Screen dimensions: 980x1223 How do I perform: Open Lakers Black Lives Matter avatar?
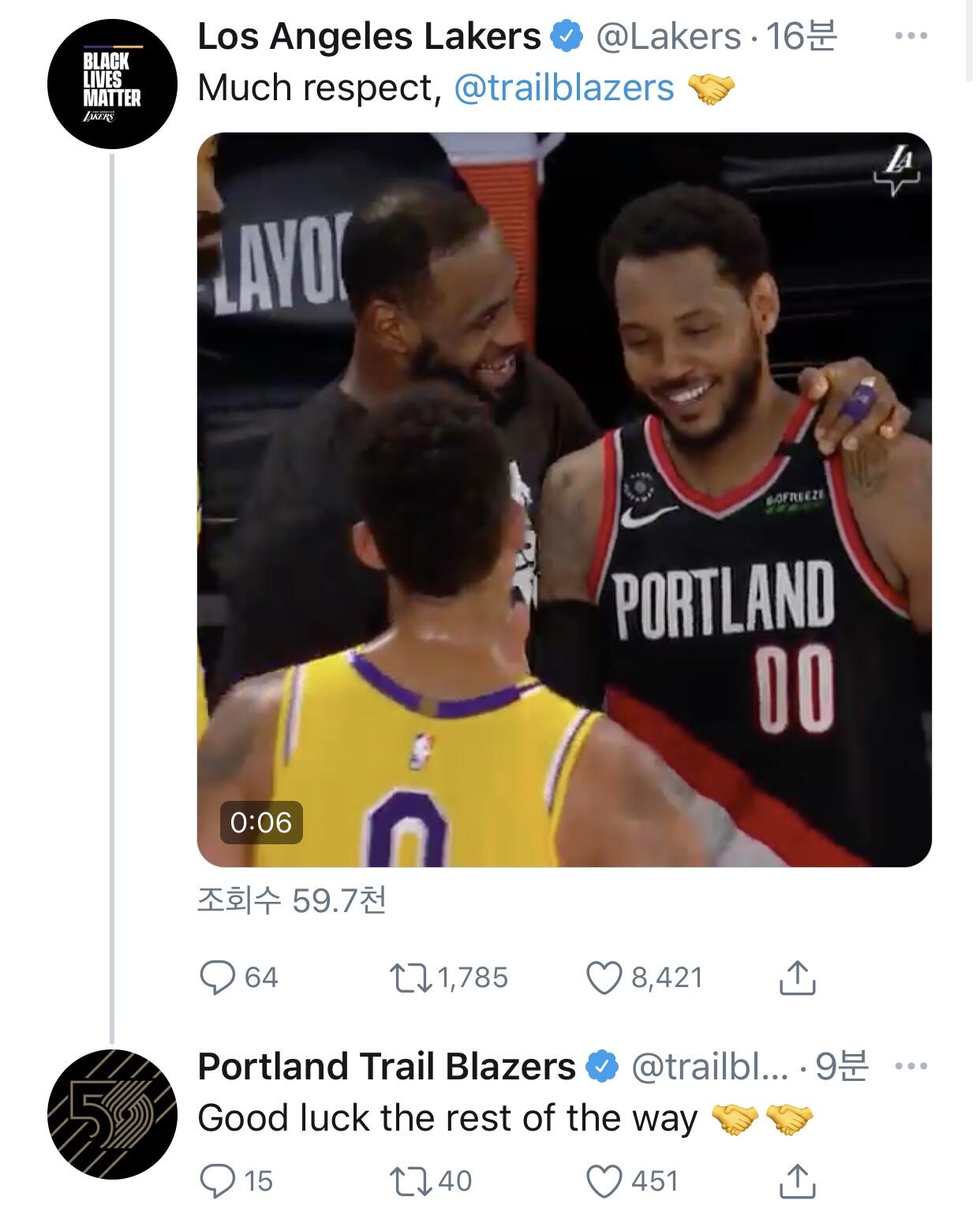tap(111, 84)
